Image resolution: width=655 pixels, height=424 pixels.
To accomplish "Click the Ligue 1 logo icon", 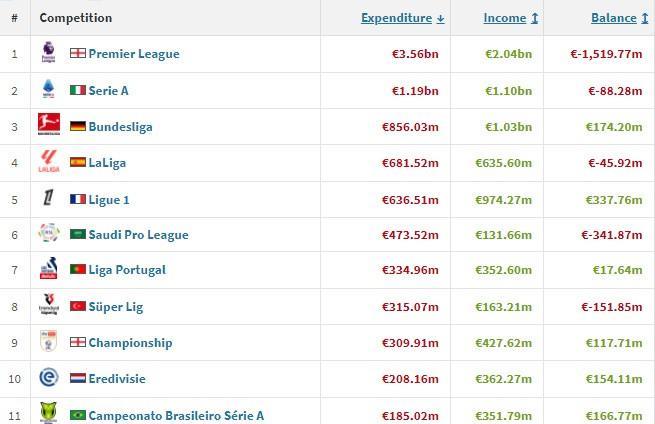I will [48, 199].
